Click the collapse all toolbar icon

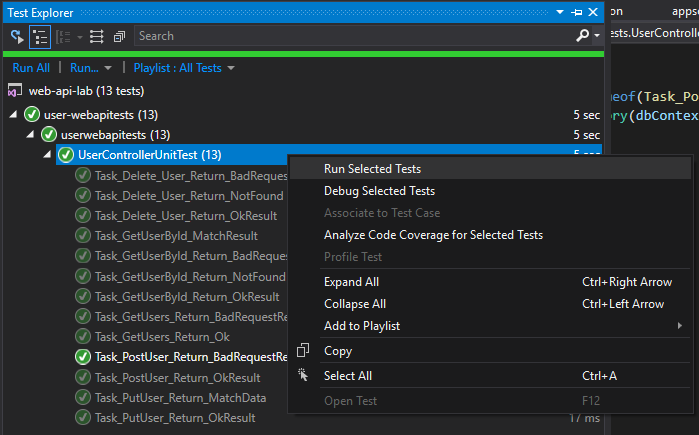119,36
